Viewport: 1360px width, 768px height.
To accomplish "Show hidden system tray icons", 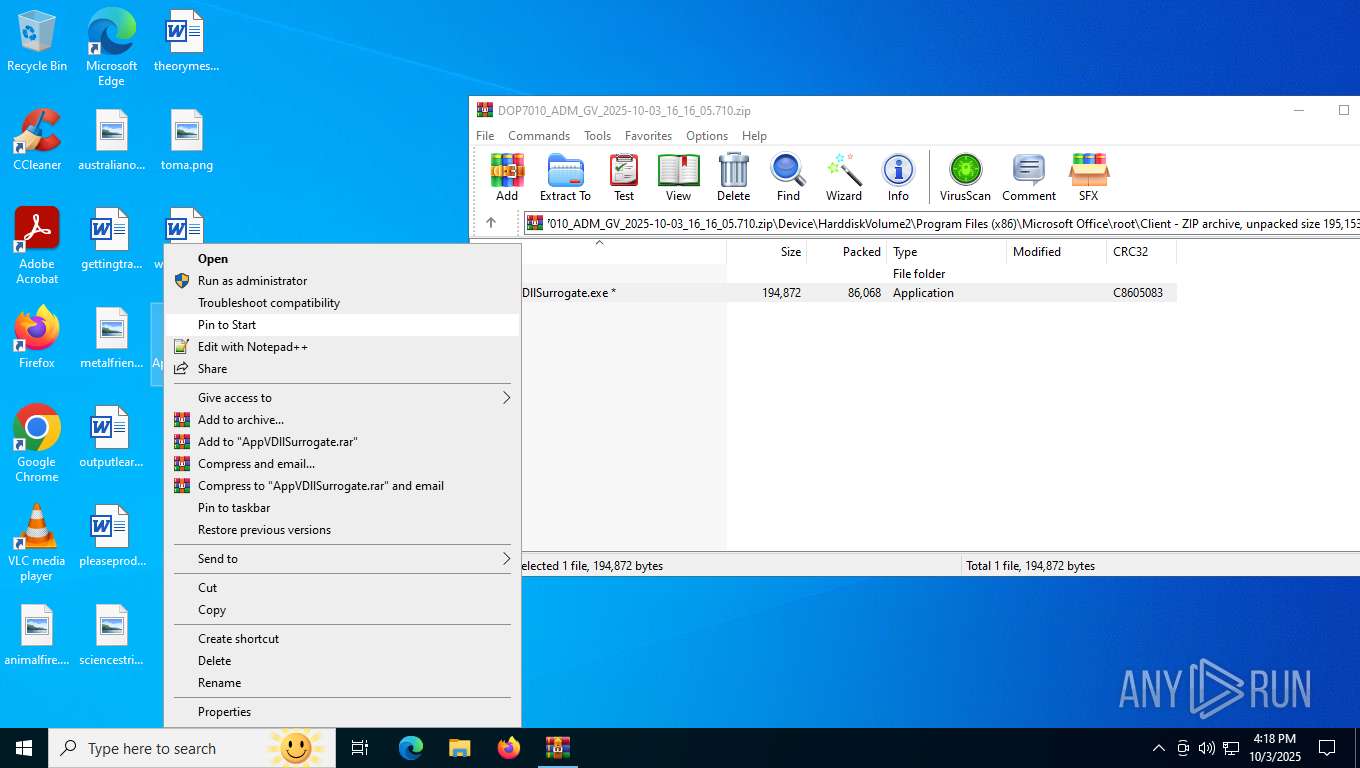I will click(x=1158, y=748).
